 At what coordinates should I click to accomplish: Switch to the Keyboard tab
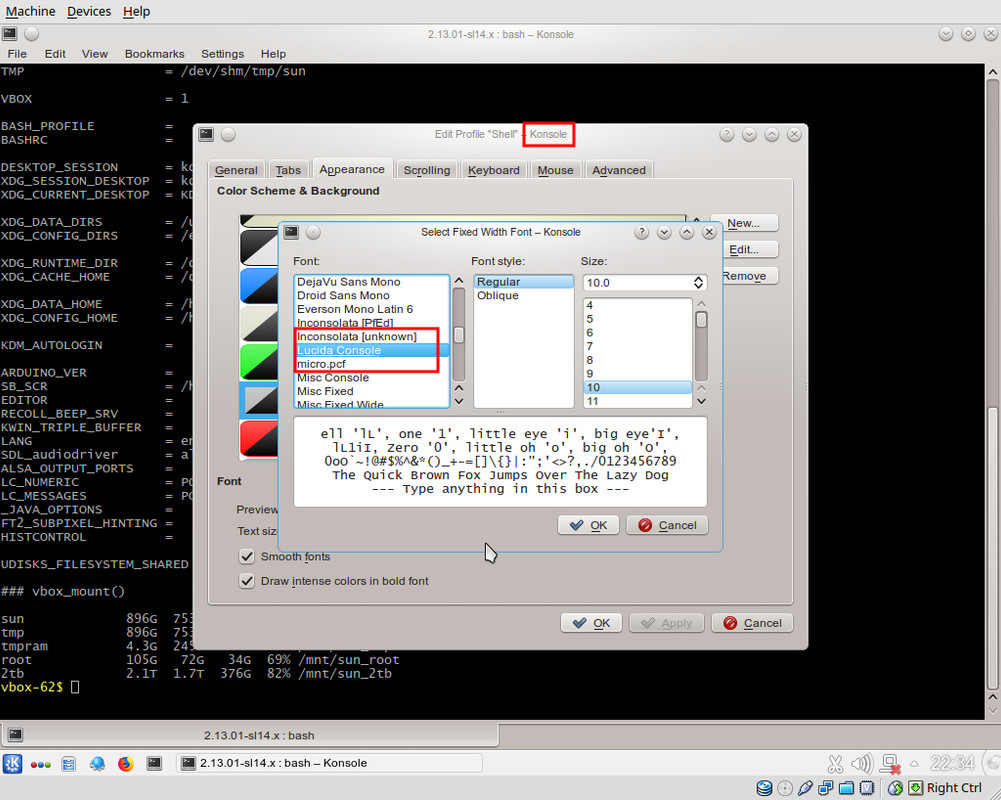(x=493, y=170)
